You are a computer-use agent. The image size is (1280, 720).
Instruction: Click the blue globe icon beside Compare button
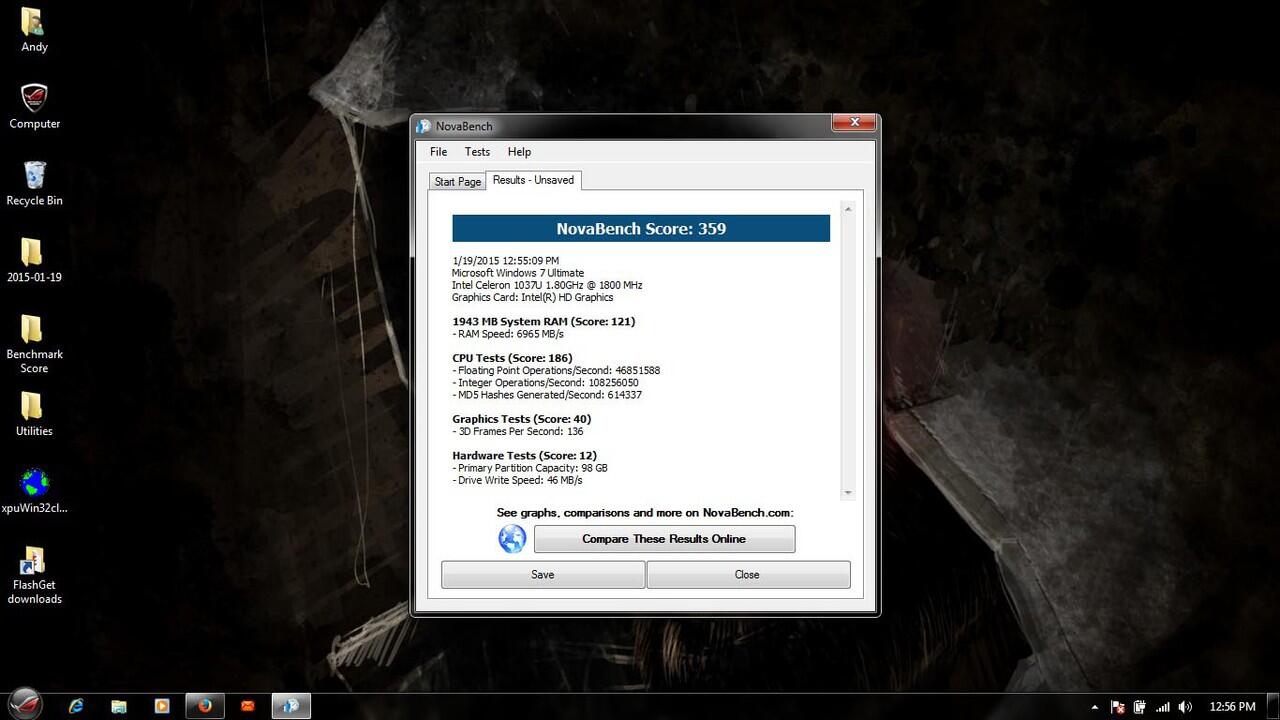[x=512, y=539]
